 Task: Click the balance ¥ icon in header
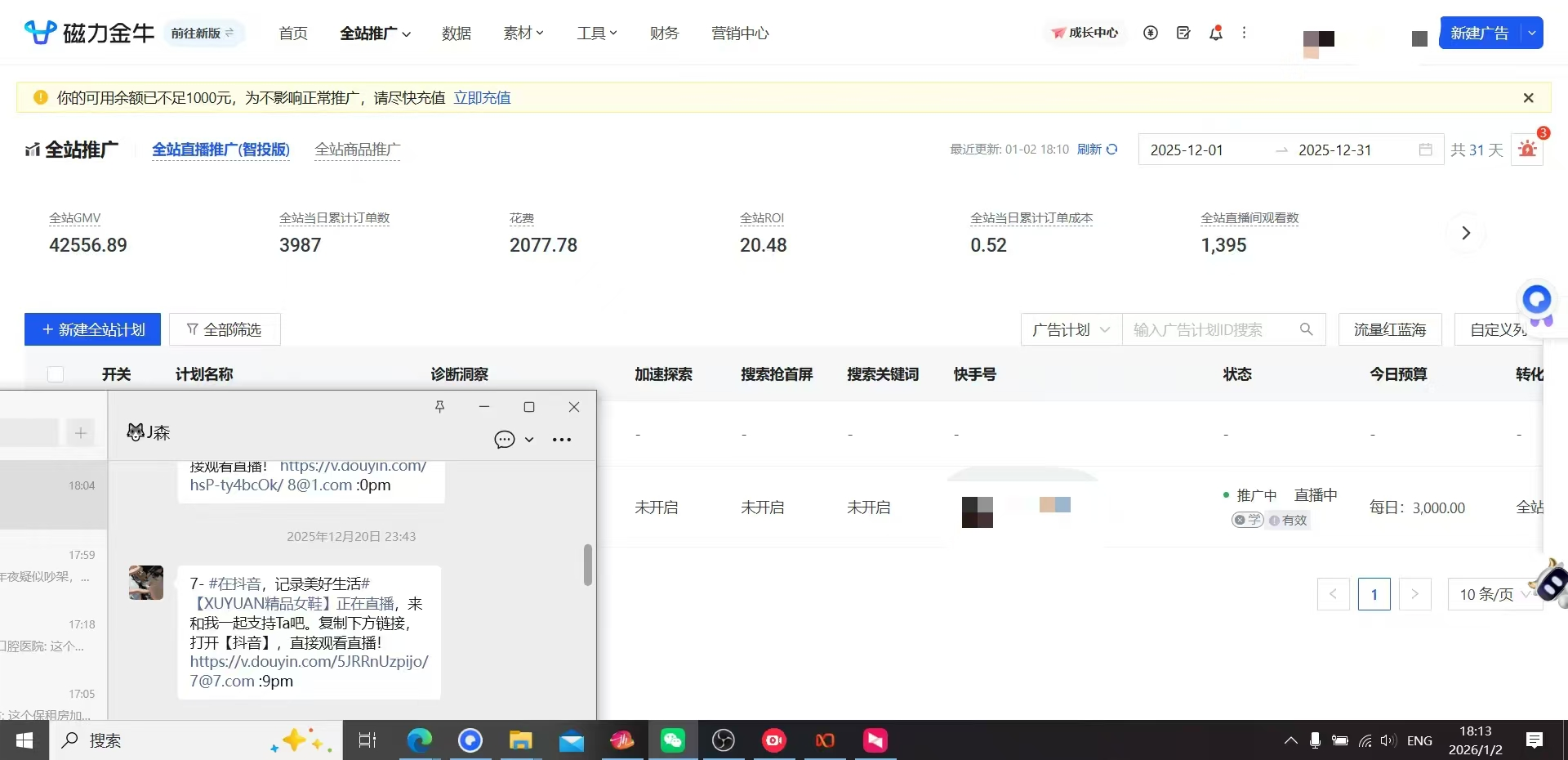coord(1151,33)
